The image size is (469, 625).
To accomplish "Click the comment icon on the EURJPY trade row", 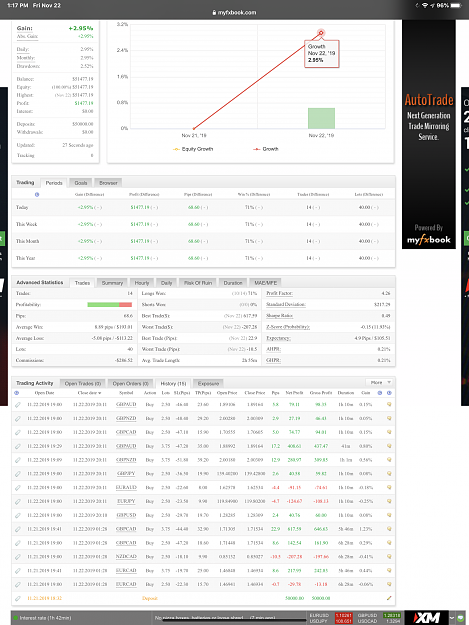I will pos(389,501).
